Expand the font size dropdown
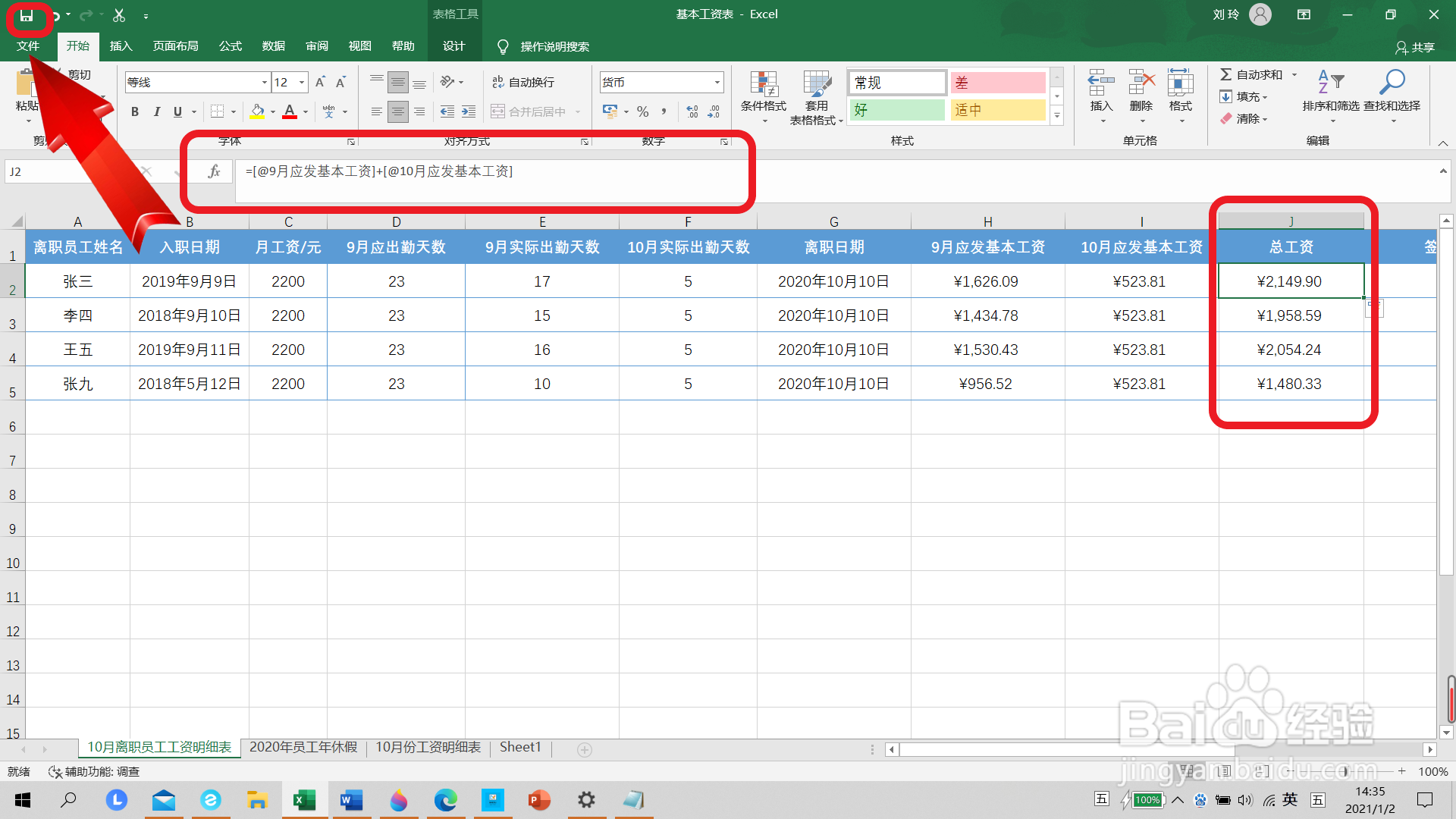Viewport: 1456px width, 819px height. 302,82
